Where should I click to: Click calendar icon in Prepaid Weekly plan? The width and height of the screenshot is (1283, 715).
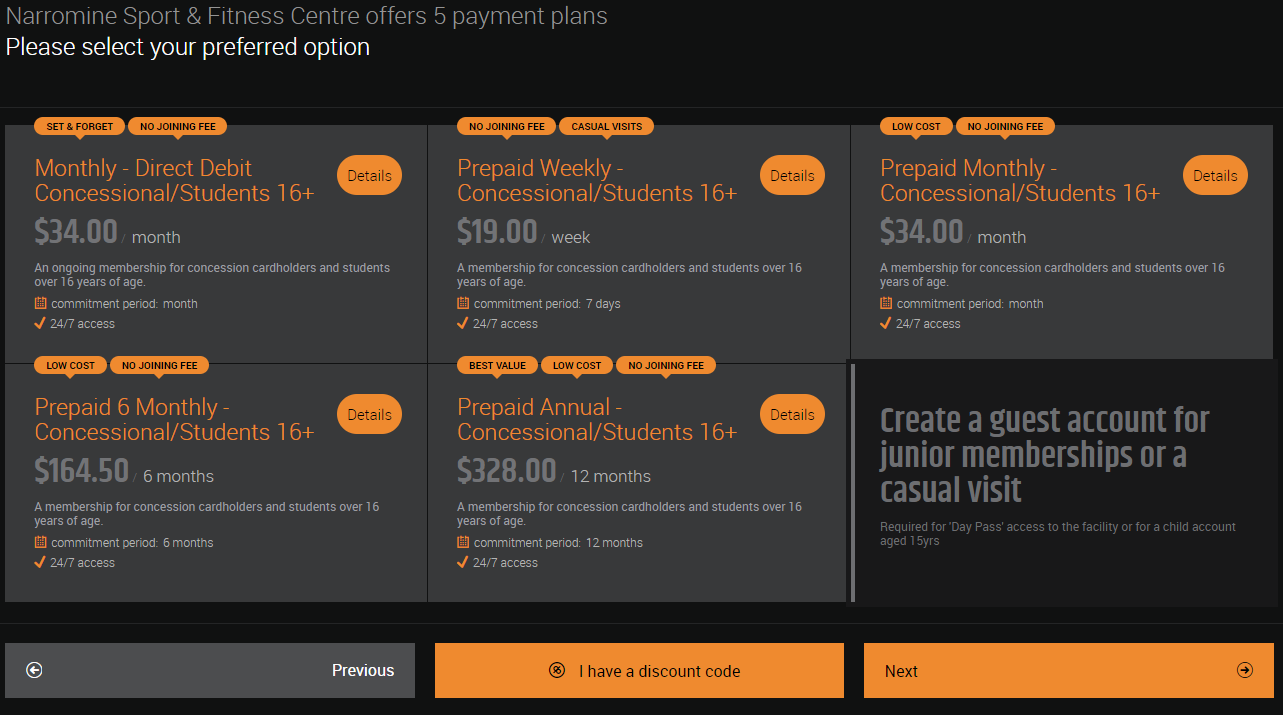pos(463,303)
